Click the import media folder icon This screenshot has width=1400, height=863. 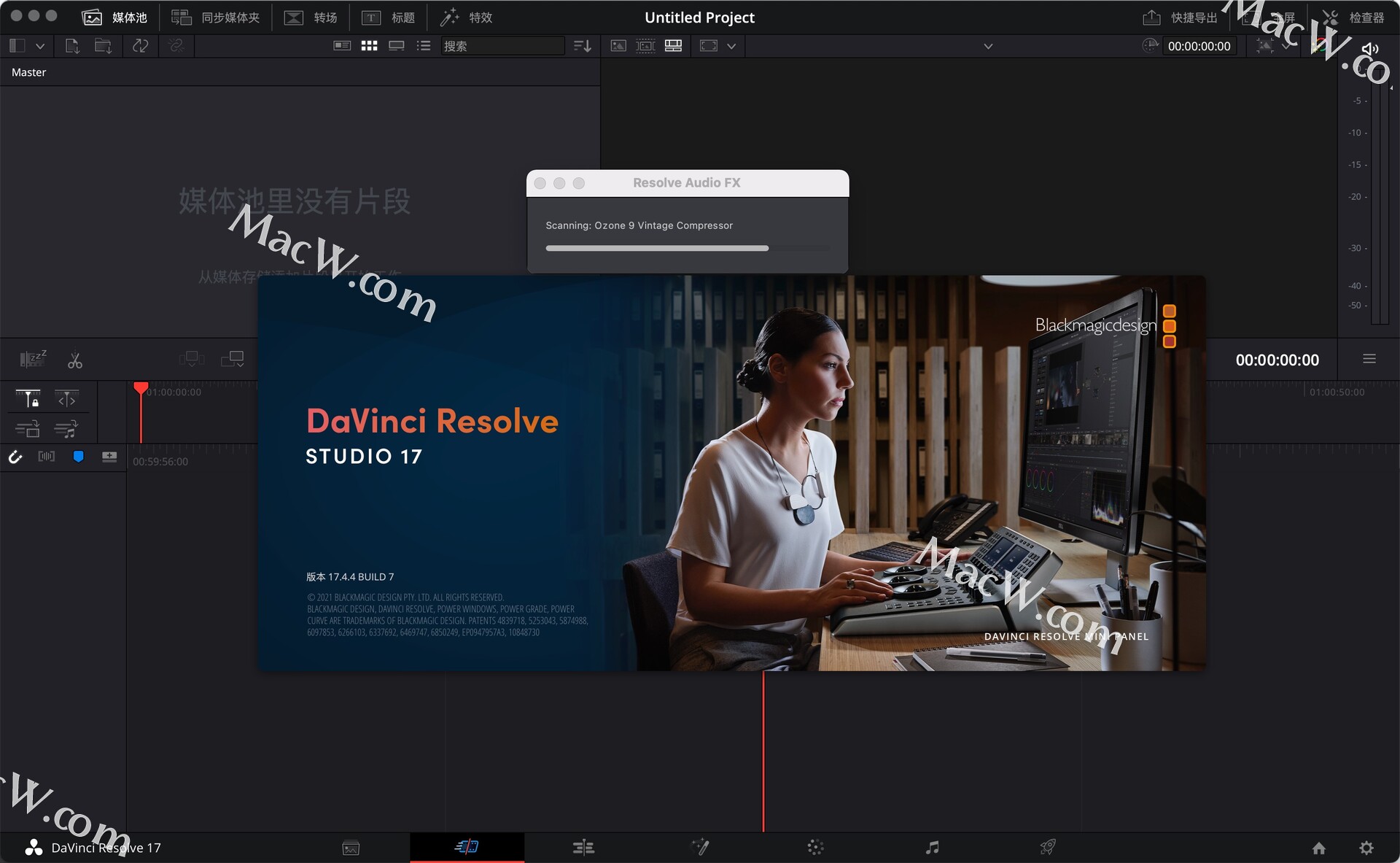point(103,46)
